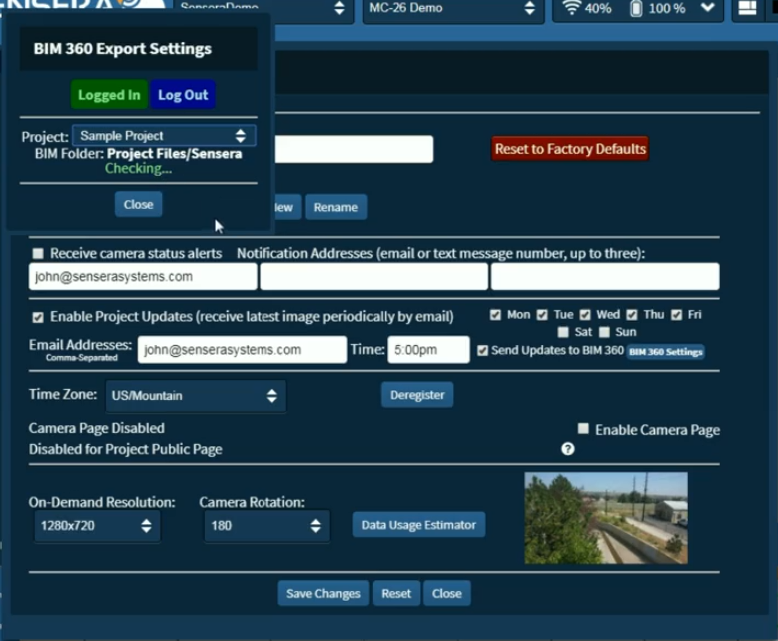
Task: Toggle Receive camera status alerts checkbox
Action: pos(38,254)
